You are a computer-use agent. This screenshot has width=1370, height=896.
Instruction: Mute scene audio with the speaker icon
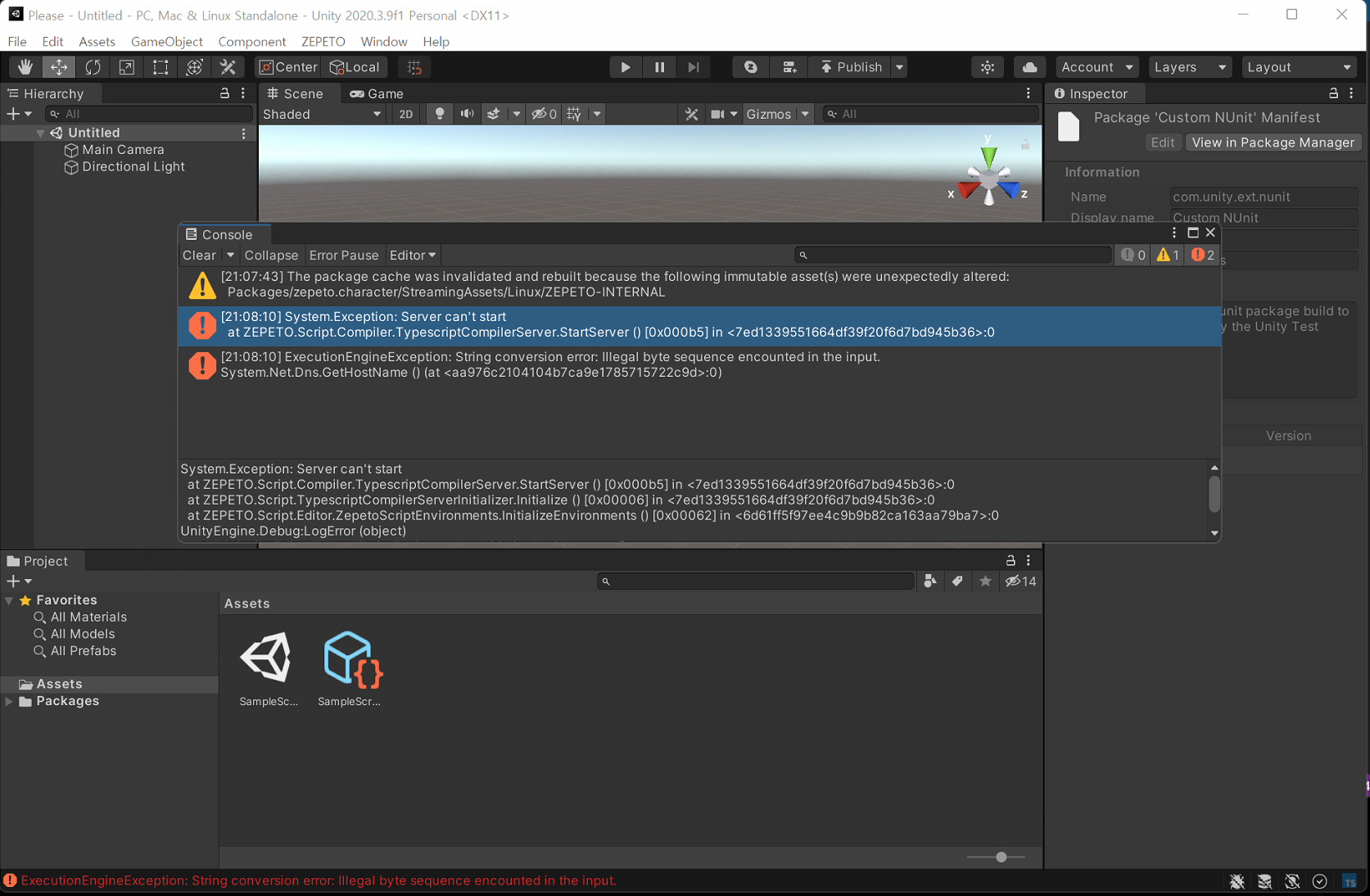click(466, 114)
